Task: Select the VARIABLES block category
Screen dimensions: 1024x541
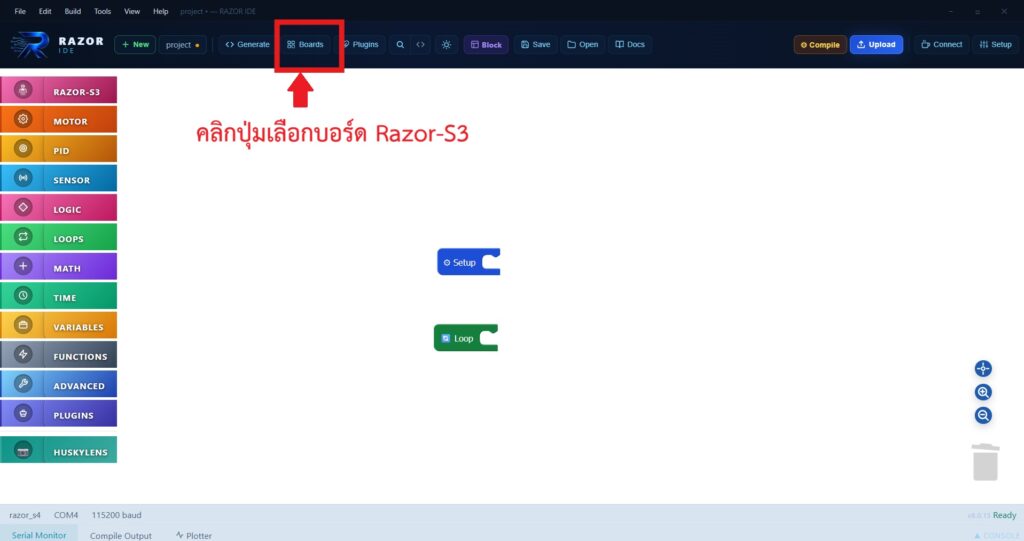Action: click(x=59, y=325)
